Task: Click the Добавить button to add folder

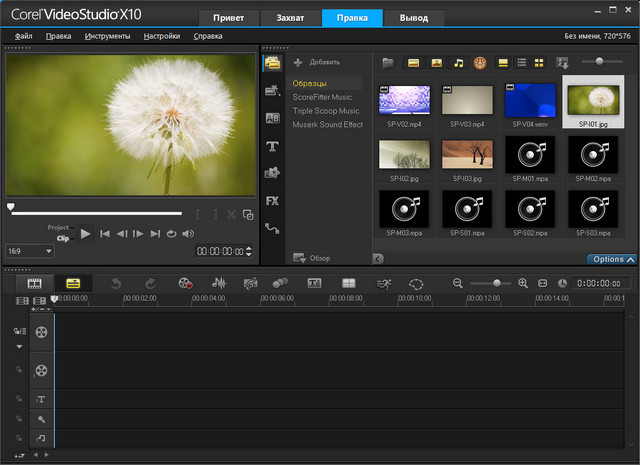Action: coord(317,62)
